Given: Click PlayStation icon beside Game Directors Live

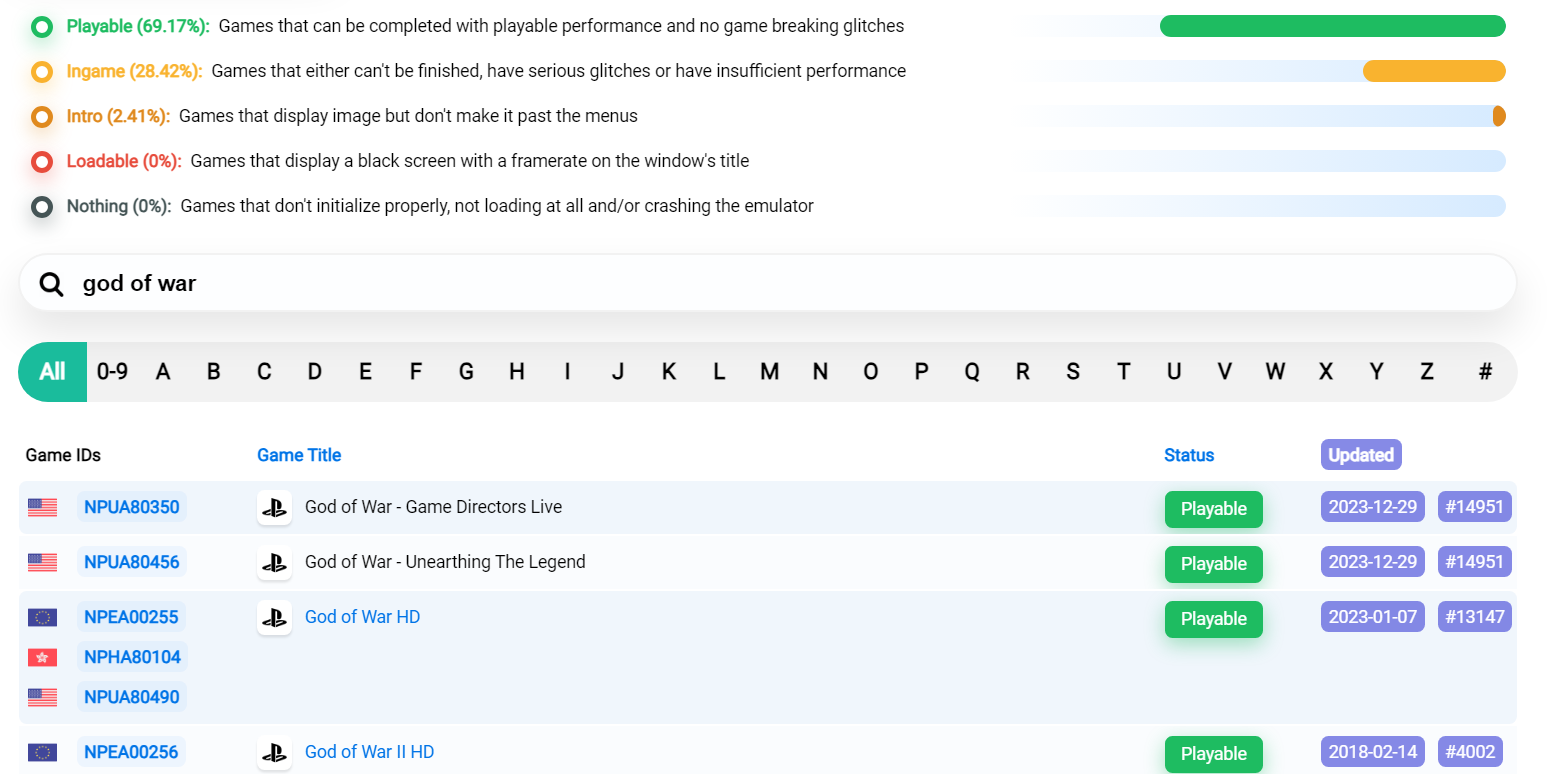Looking at the screenshot, I should click(274, 508).
